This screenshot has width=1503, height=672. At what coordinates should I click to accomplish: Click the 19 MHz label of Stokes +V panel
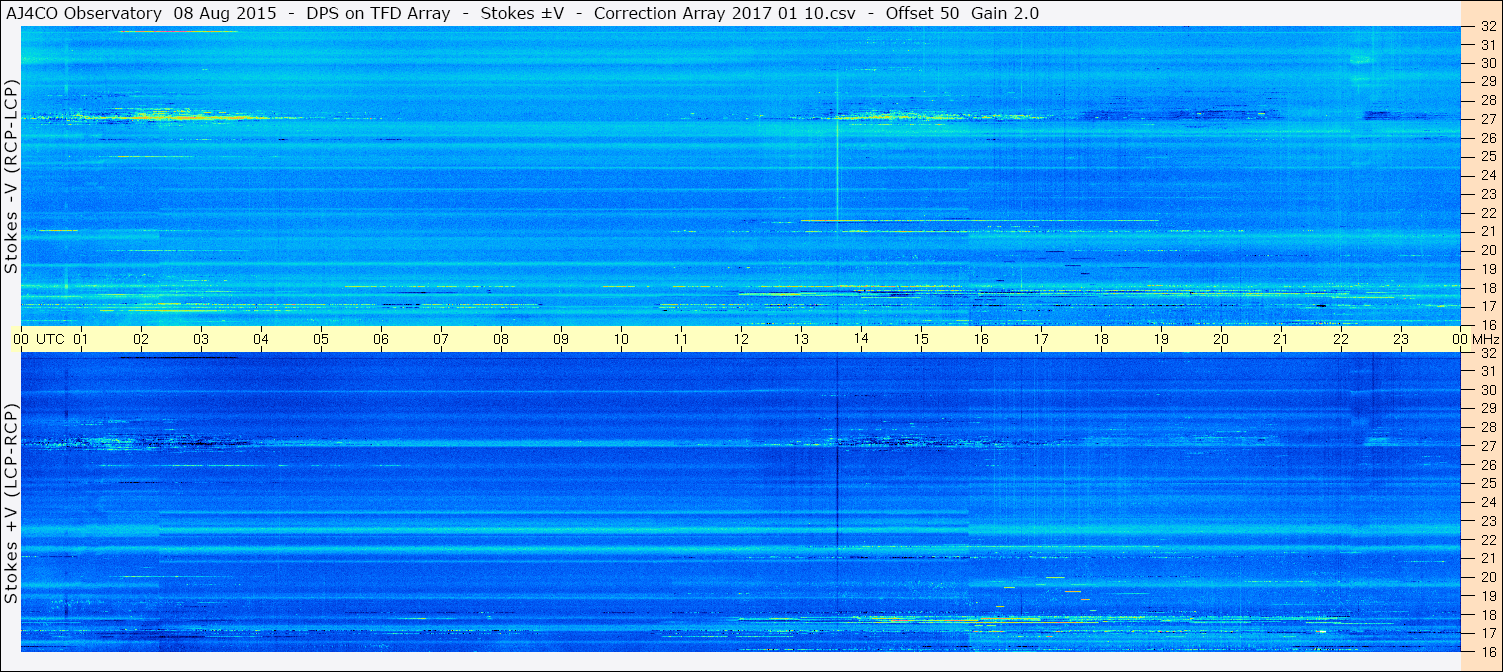[x=1488, y=596]
